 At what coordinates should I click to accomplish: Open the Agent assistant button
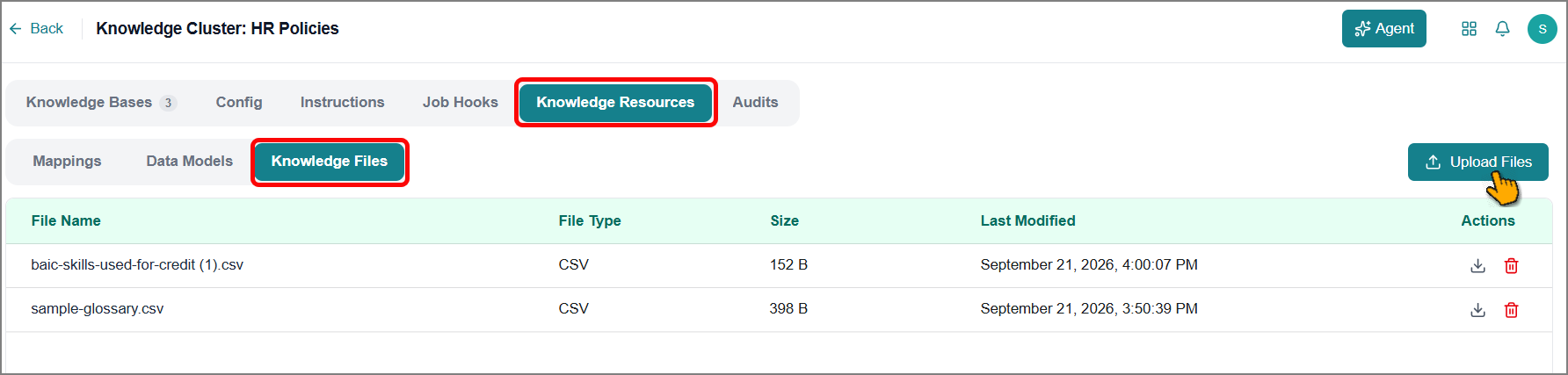point(1383,29)
